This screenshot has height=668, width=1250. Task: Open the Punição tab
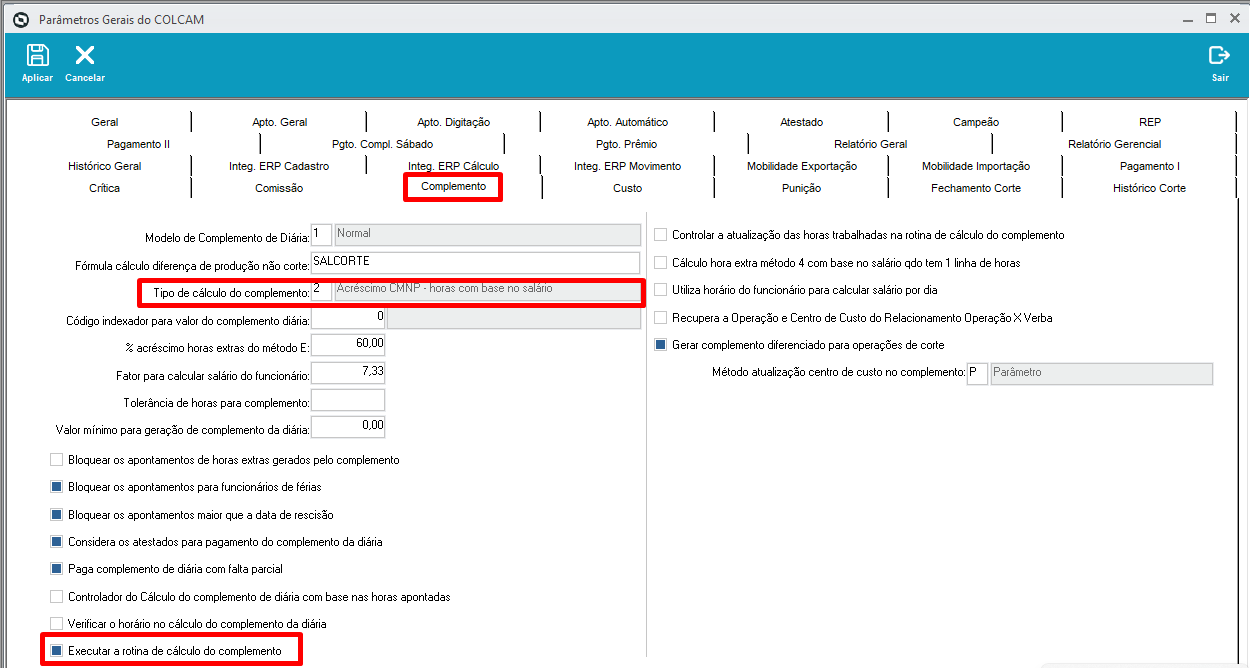[802, 188]
